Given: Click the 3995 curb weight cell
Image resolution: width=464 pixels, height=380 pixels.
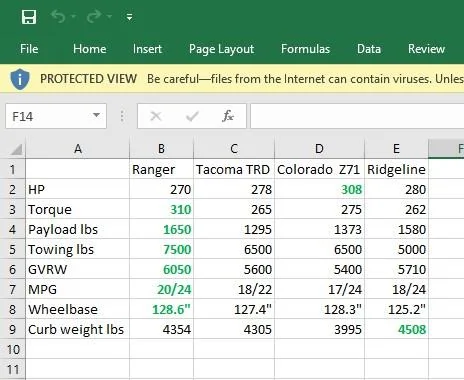Looking at the screenshot, I should click(319, 329).
